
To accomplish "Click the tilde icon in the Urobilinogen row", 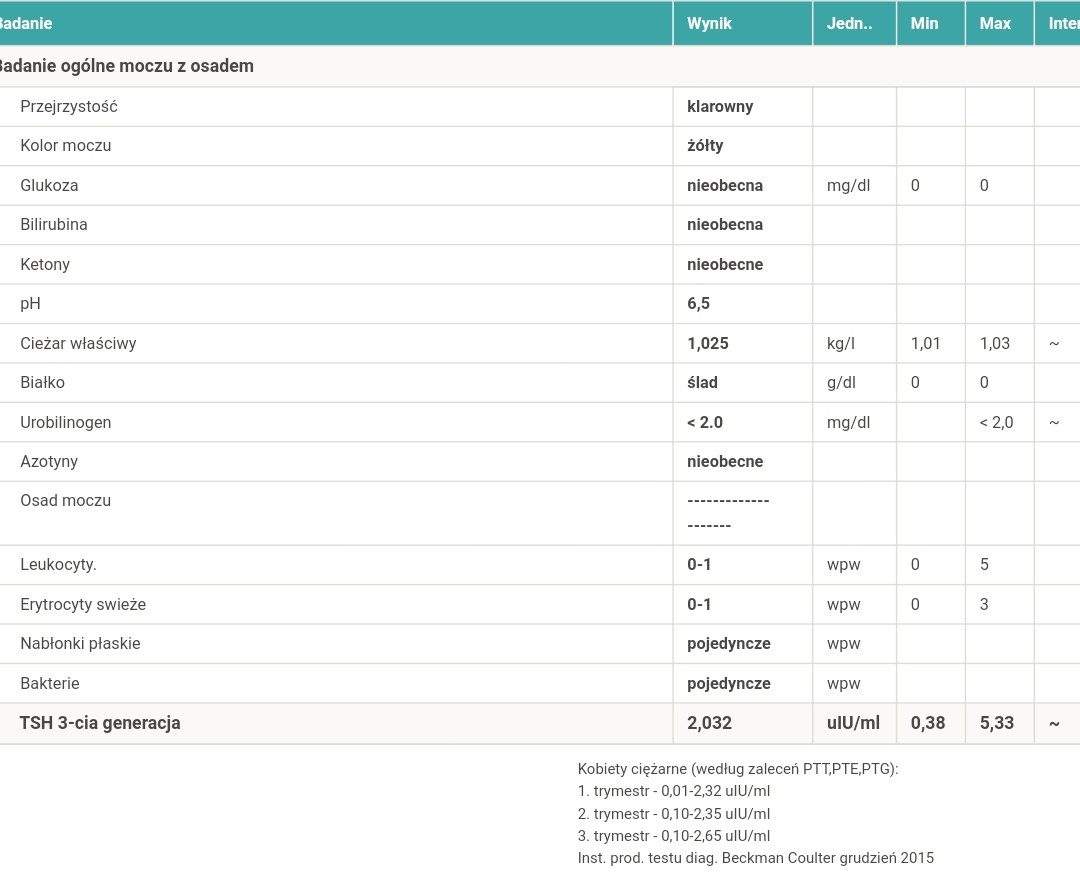I will tap(1054, 422).
